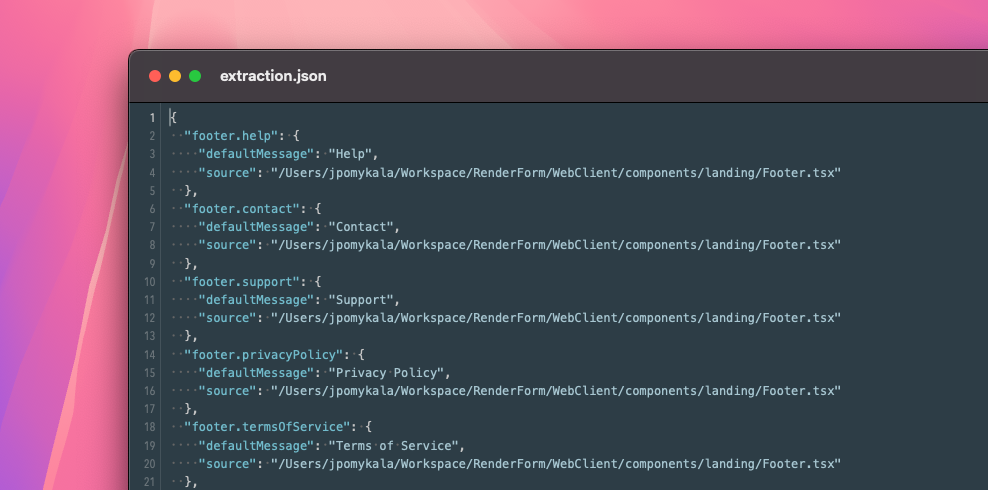Viewport: 988px width, 490px height.
Task: Maximize the window with the green button
Action: (195, 76)
